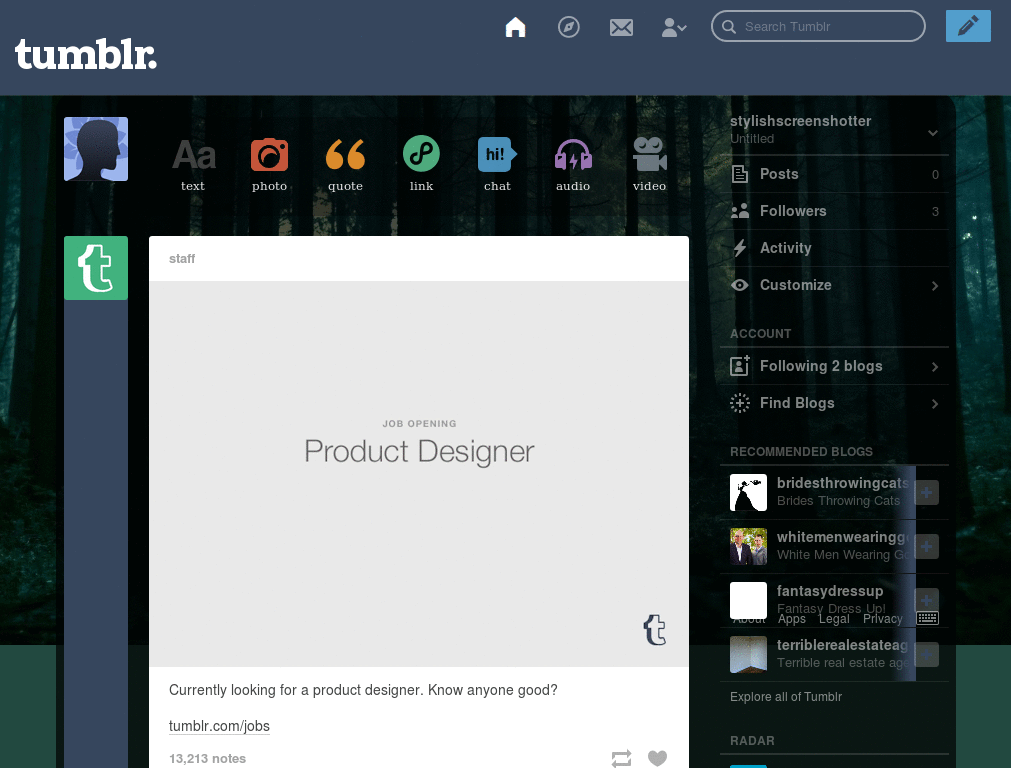Screen dimensions: 1024x768
Task: Open Find Blogs
Action: (x=834, y=403)
